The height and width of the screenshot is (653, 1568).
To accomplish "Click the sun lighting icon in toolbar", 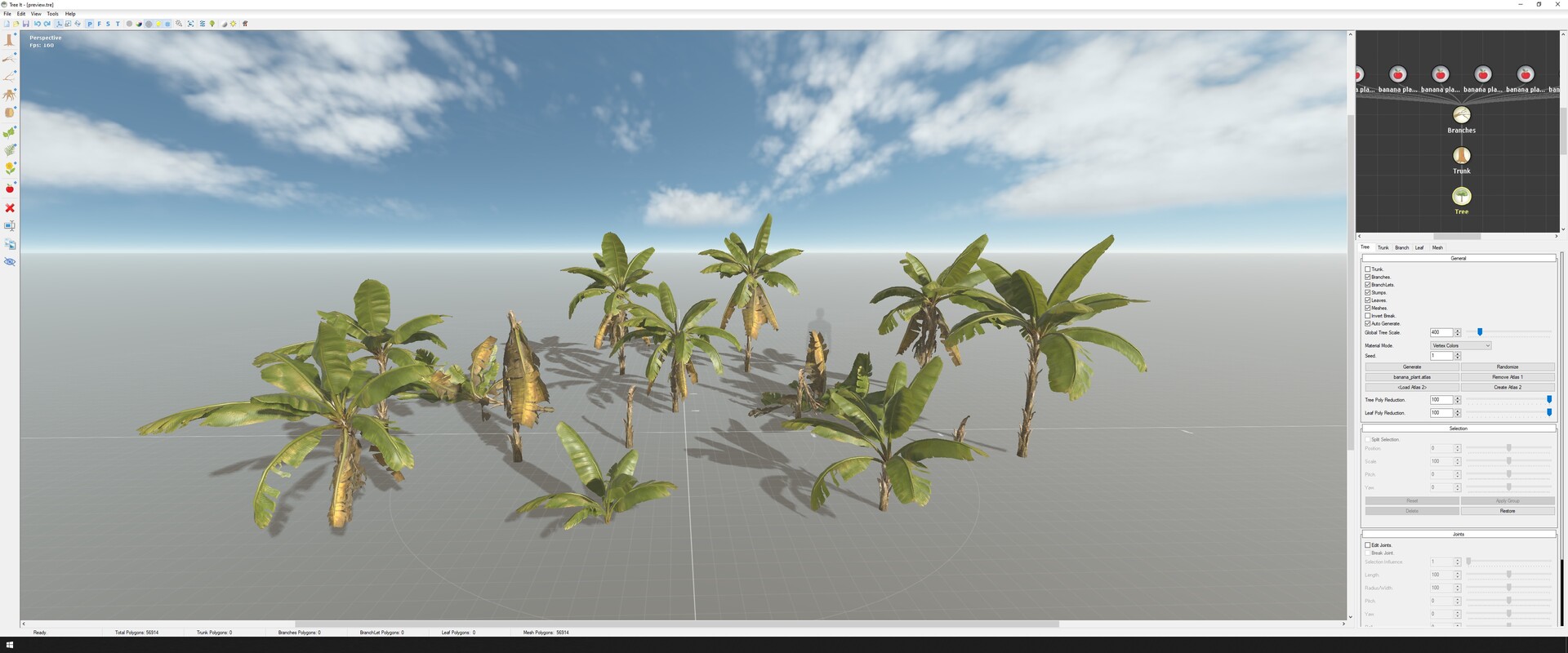I will click(x=233, y=24).
